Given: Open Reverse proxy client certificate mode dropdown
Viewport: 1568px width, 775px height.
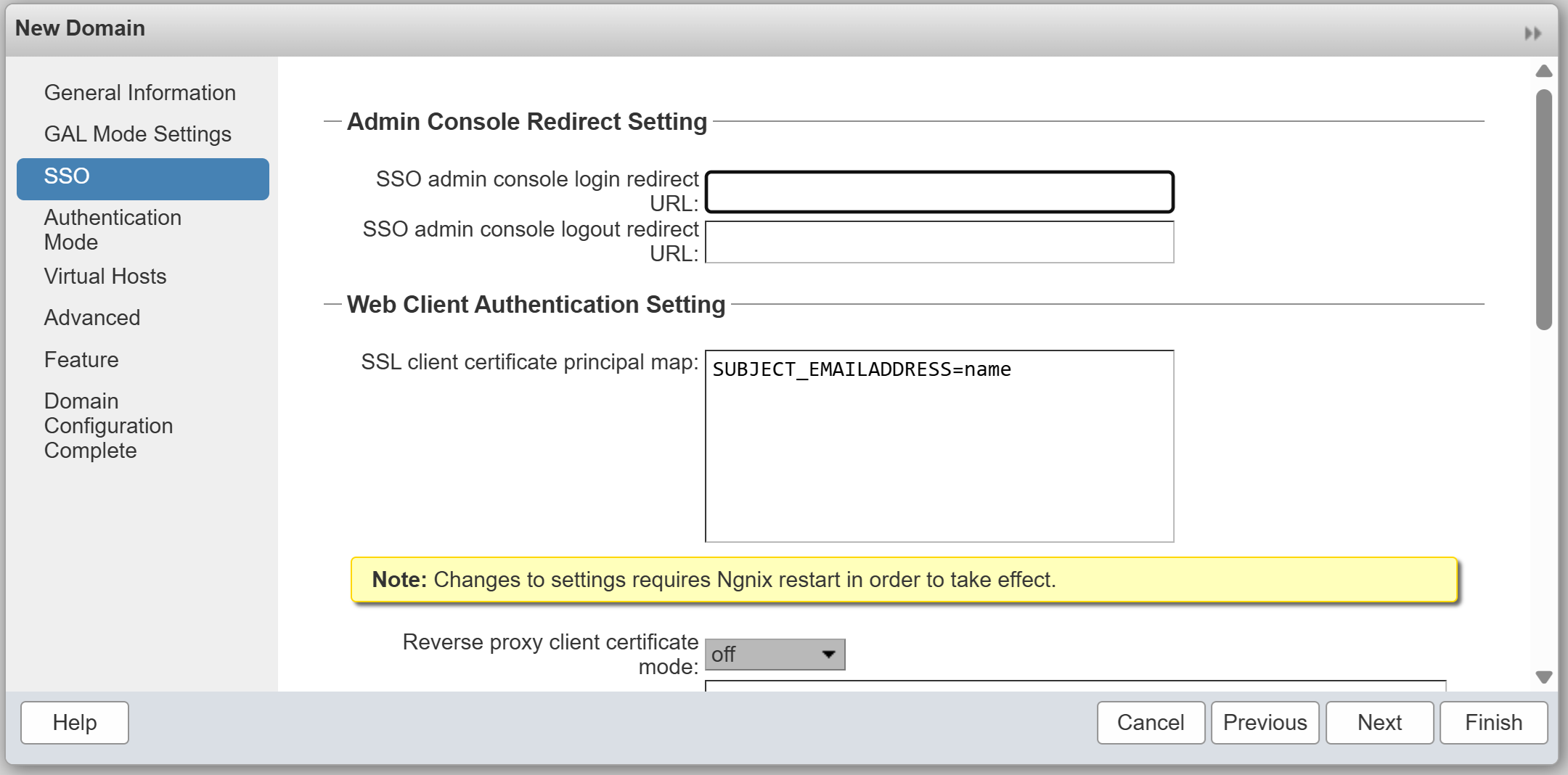Looking at the screenshot, I should point(775,655).
